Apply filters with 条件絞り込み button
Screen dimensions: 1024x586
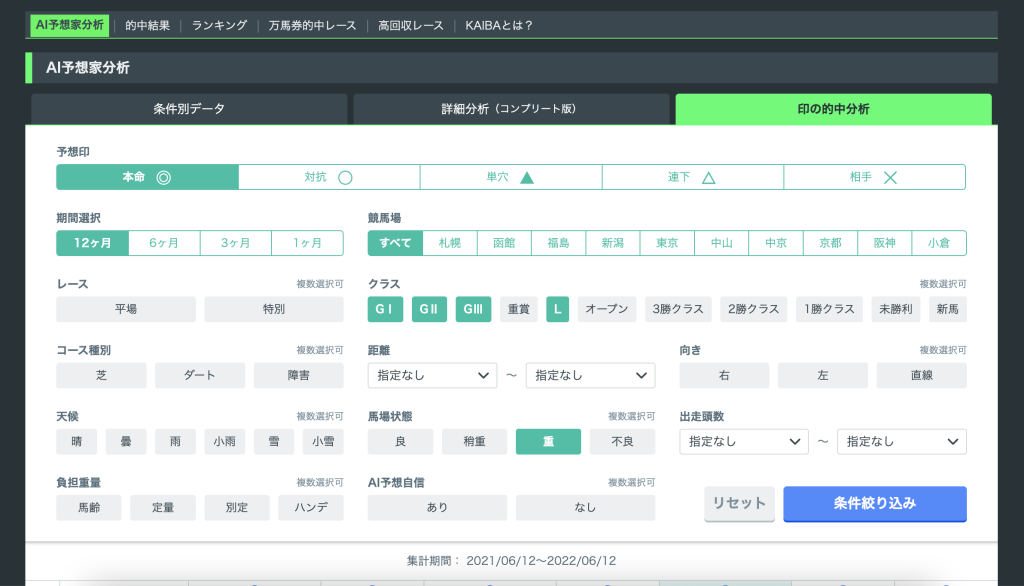(x=875, y=504)
